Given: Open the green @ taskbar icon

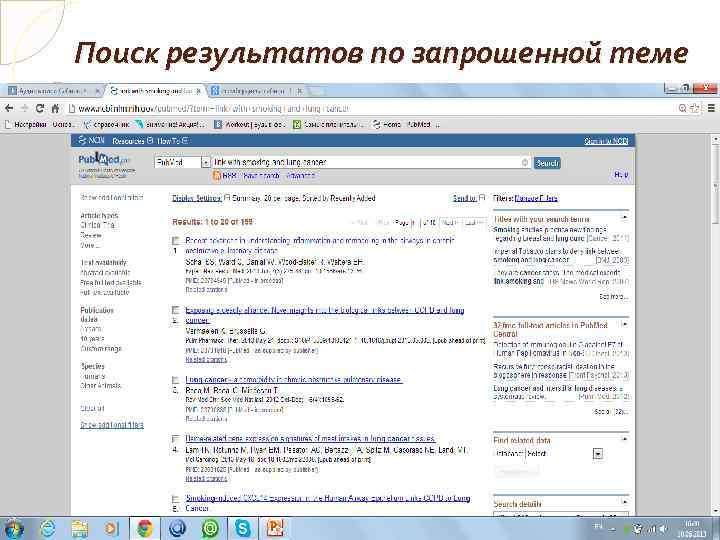Looking at the screenshot, I should coord(209,529).
